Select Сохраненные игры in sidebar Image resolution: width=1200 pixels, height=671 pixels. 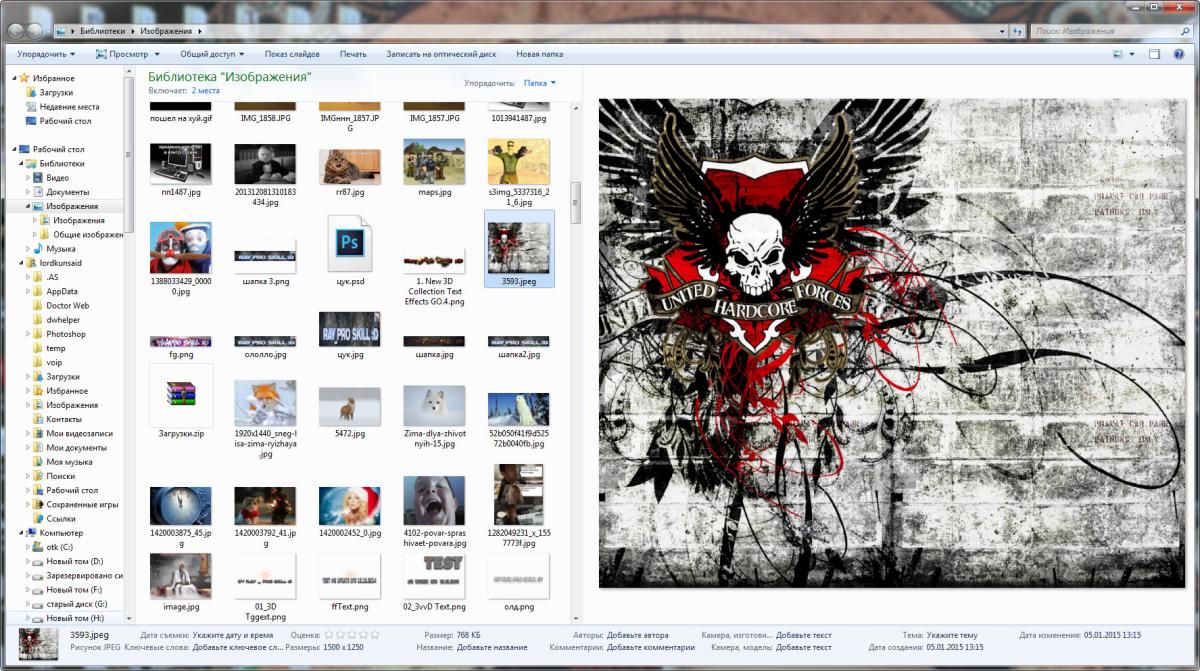(x=82, y=504)
